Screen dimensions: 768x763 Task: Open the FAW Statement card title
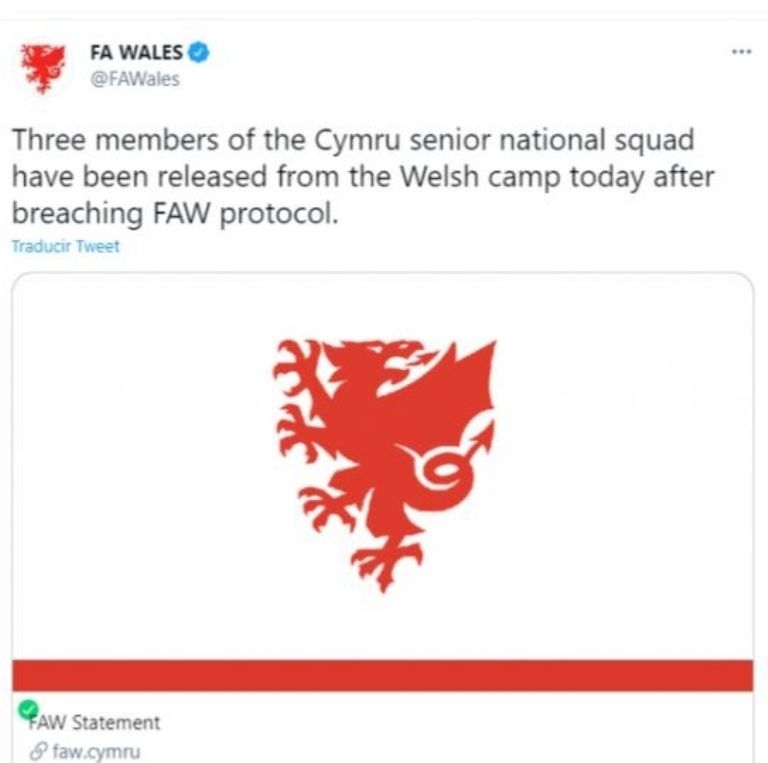pyautogui.click(x=96, y=723)
